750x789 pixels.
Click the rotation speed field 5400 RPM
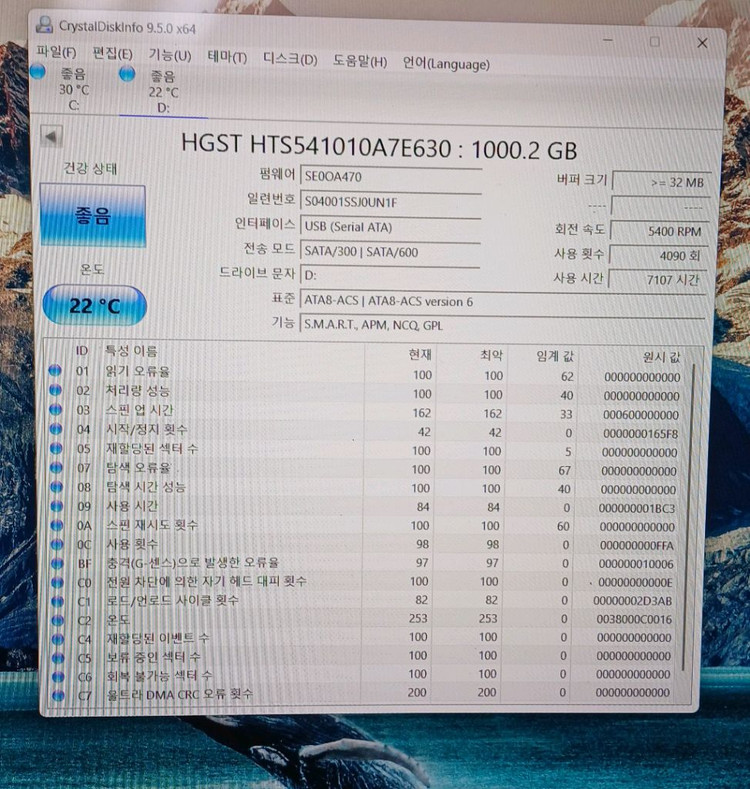tap(659, 231)
